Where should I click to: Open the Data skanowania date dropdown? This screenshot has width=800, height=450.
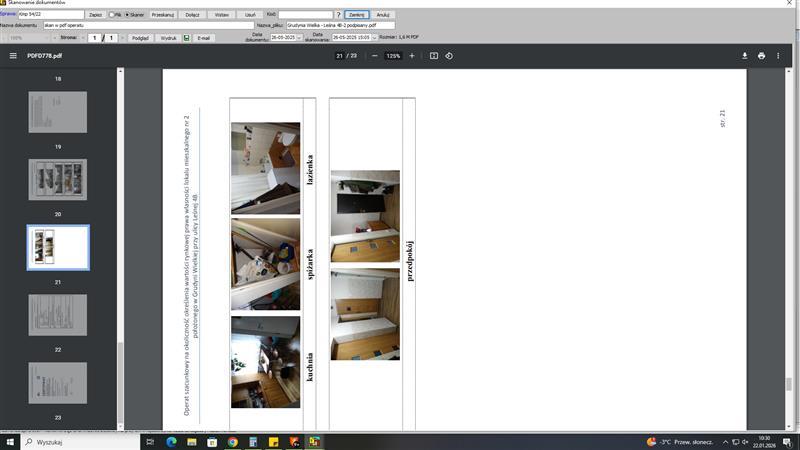pos(374,38)
